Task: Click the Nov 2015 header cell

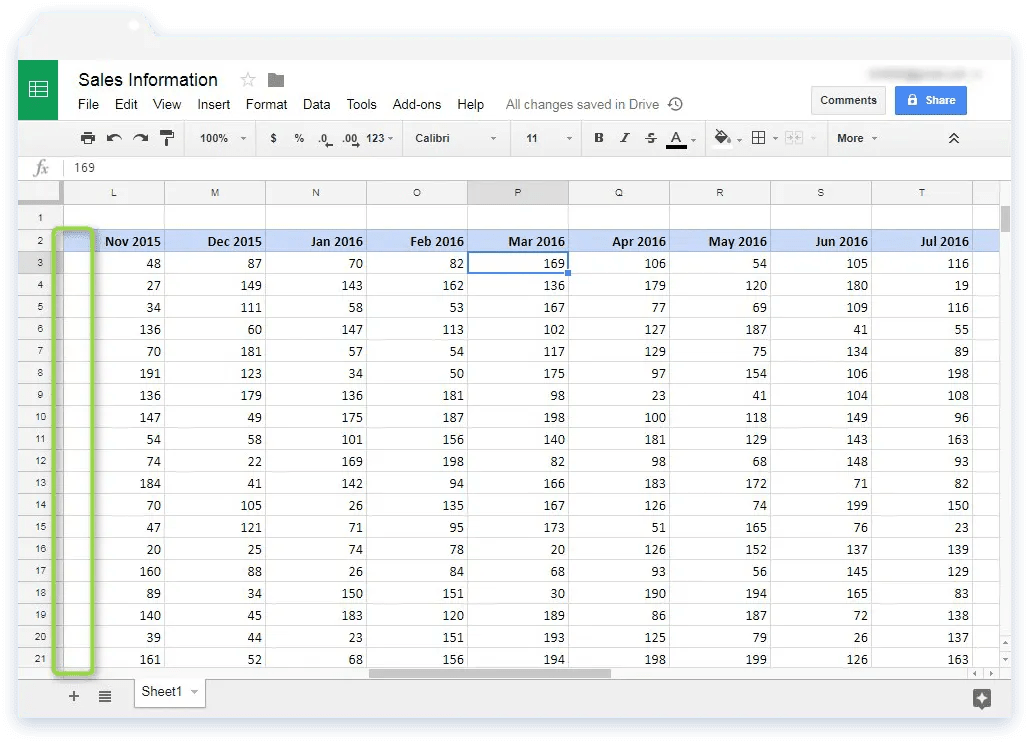Action: point(114,241)
